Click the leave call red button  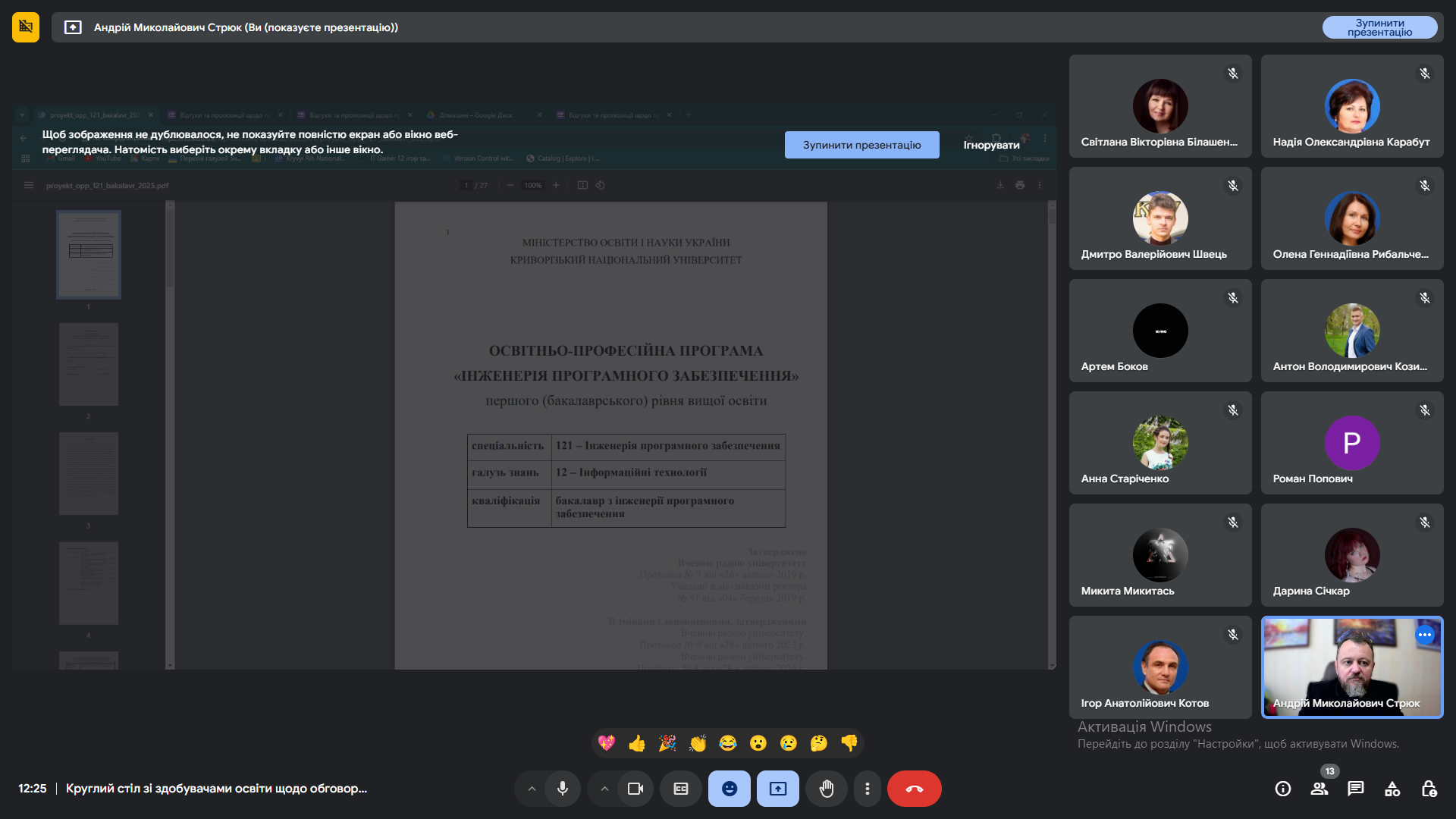(914, 789)
